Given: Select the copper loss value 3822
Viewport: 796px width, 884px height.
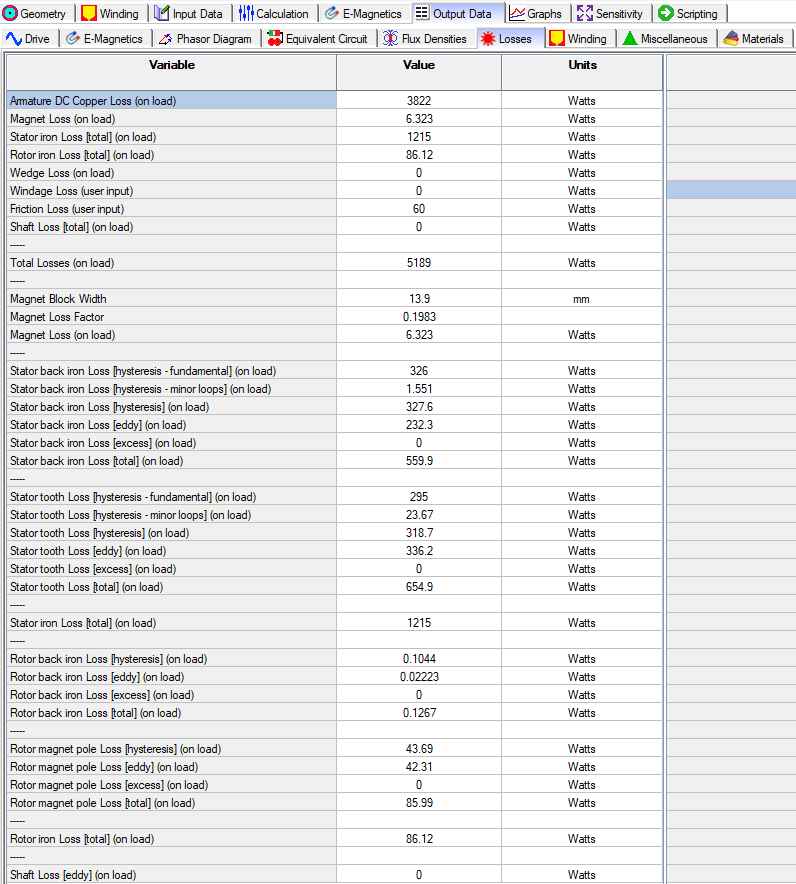Looking at the screenshot, I should point(419,100).
